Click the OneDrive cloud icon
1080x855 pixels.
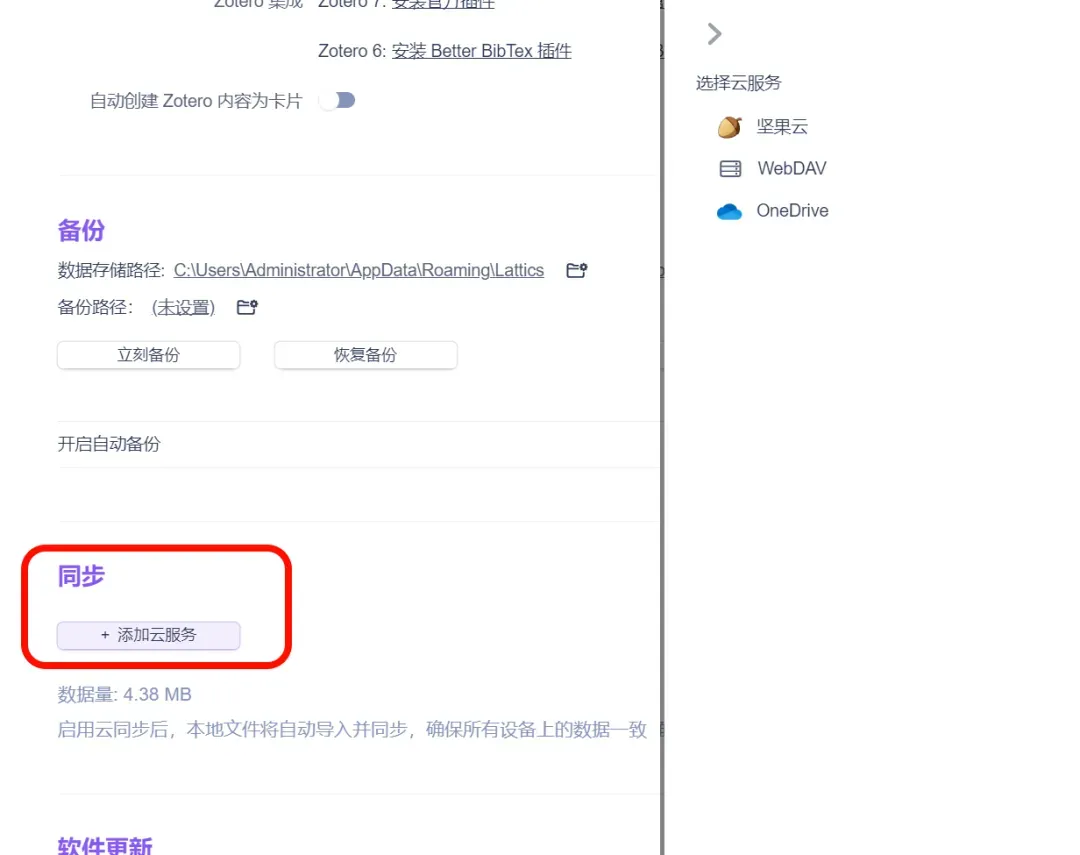click(x=729, y=212)
